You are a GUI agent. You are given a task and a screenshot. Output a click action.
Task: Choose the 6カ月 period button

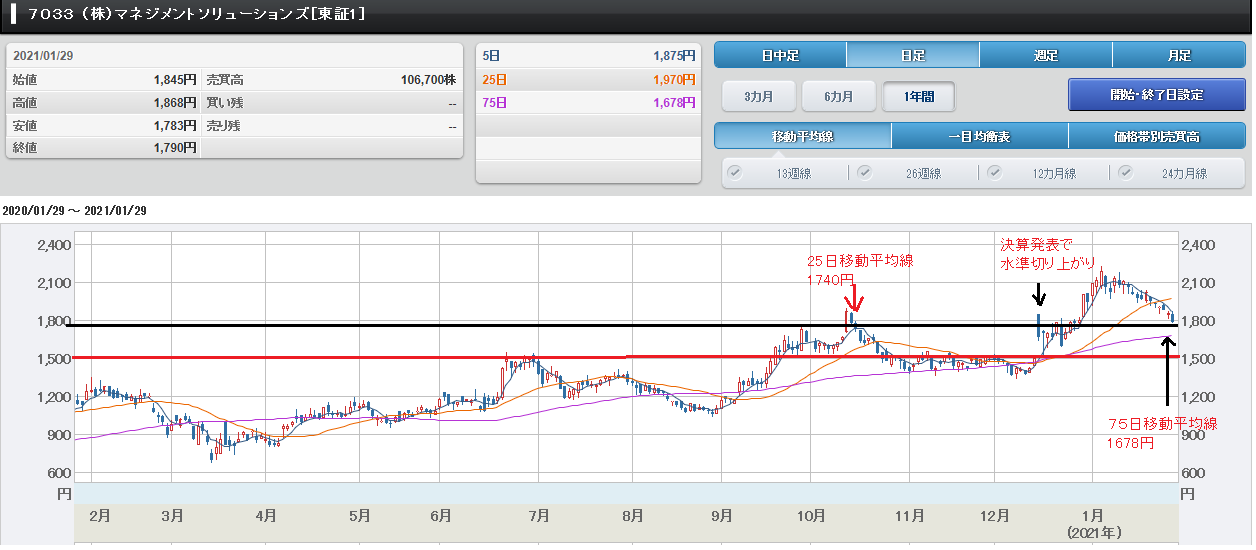click(x=838, y=96)
